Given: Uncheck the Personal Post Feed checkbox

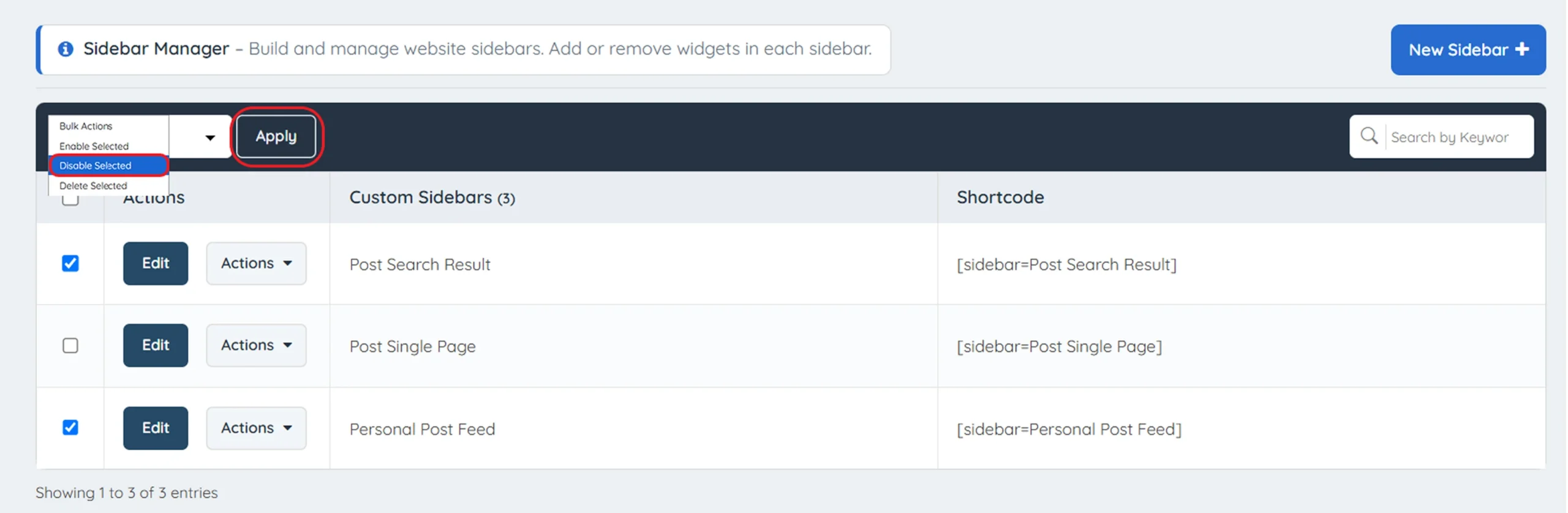Looking at the screenshot, I should (x=70, y=427).
